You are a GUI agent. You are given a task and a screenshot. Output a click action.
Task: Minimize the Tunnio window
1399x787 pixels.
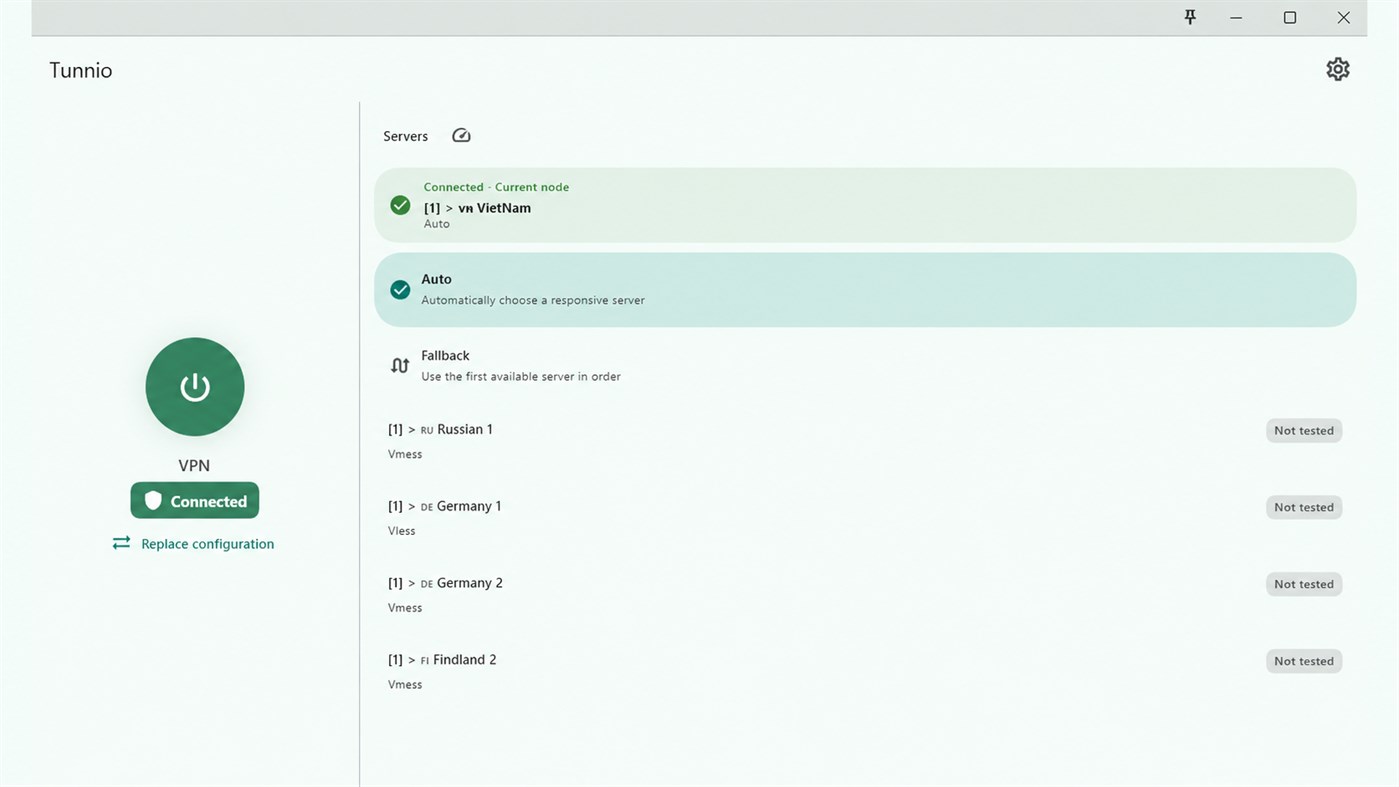click(x=1236, y=17)
